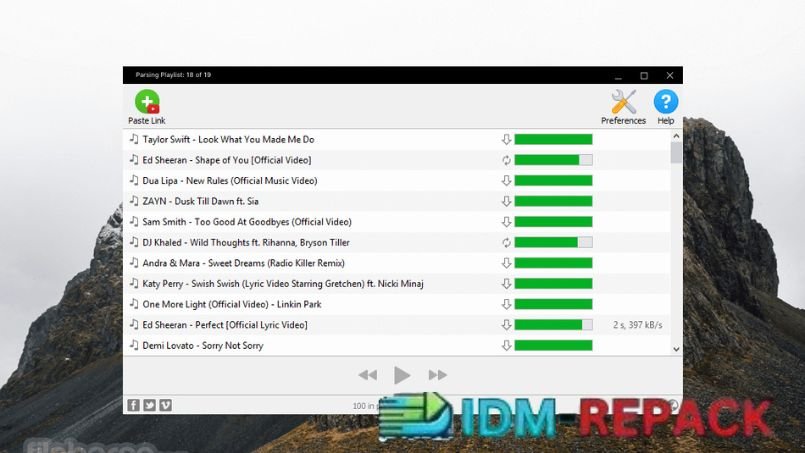Click the refresh icon for DJ Khaled Wild Thoughts
Image resolution: width=805 pixels, height=453 pixels.
coord(506,242)
